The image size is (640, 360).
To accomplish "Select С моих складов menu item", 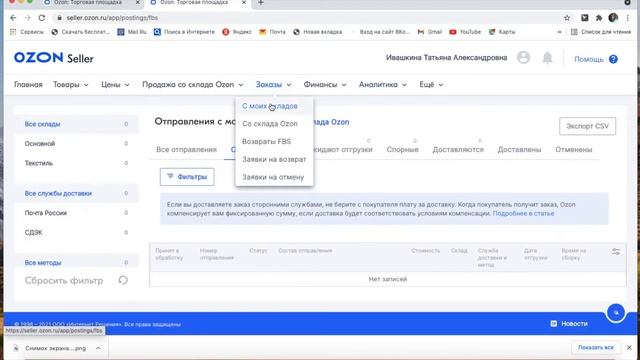I will pos(274,106).
